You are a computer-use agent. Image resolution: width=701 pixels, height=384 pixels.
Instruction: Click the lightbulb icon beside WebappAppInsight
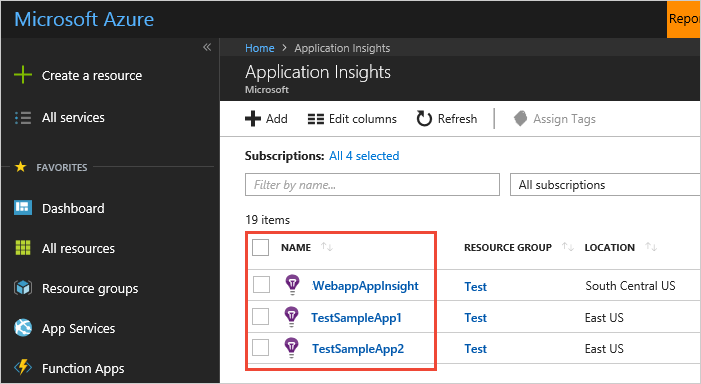pos(292,285)
